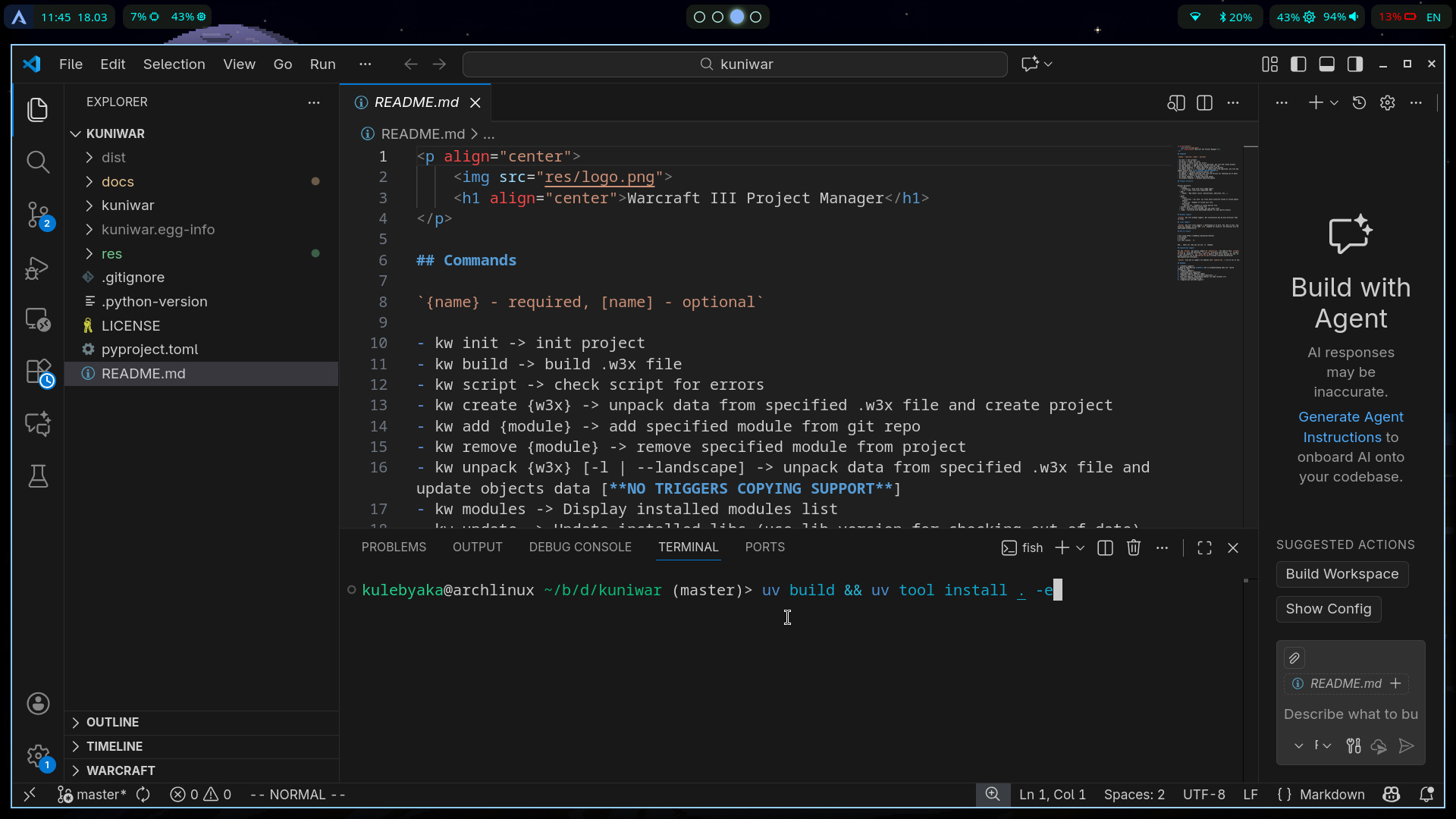Focus the kuniwar command center search box
This screenshot has height=819, width=1456.
[734, 64]
